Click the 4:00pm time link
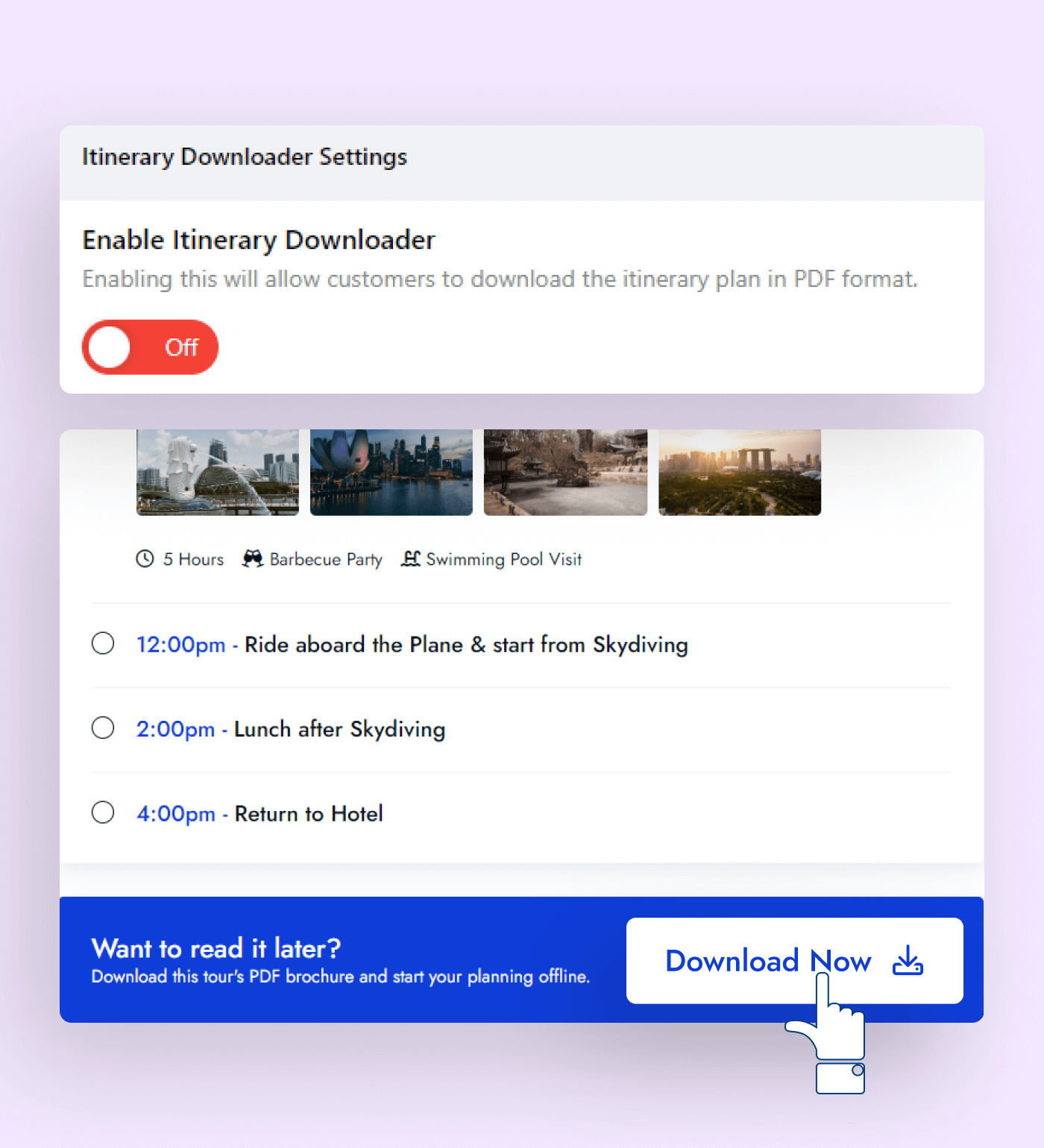Viewport: 1044px width, 1148px height. click(175, 813)
